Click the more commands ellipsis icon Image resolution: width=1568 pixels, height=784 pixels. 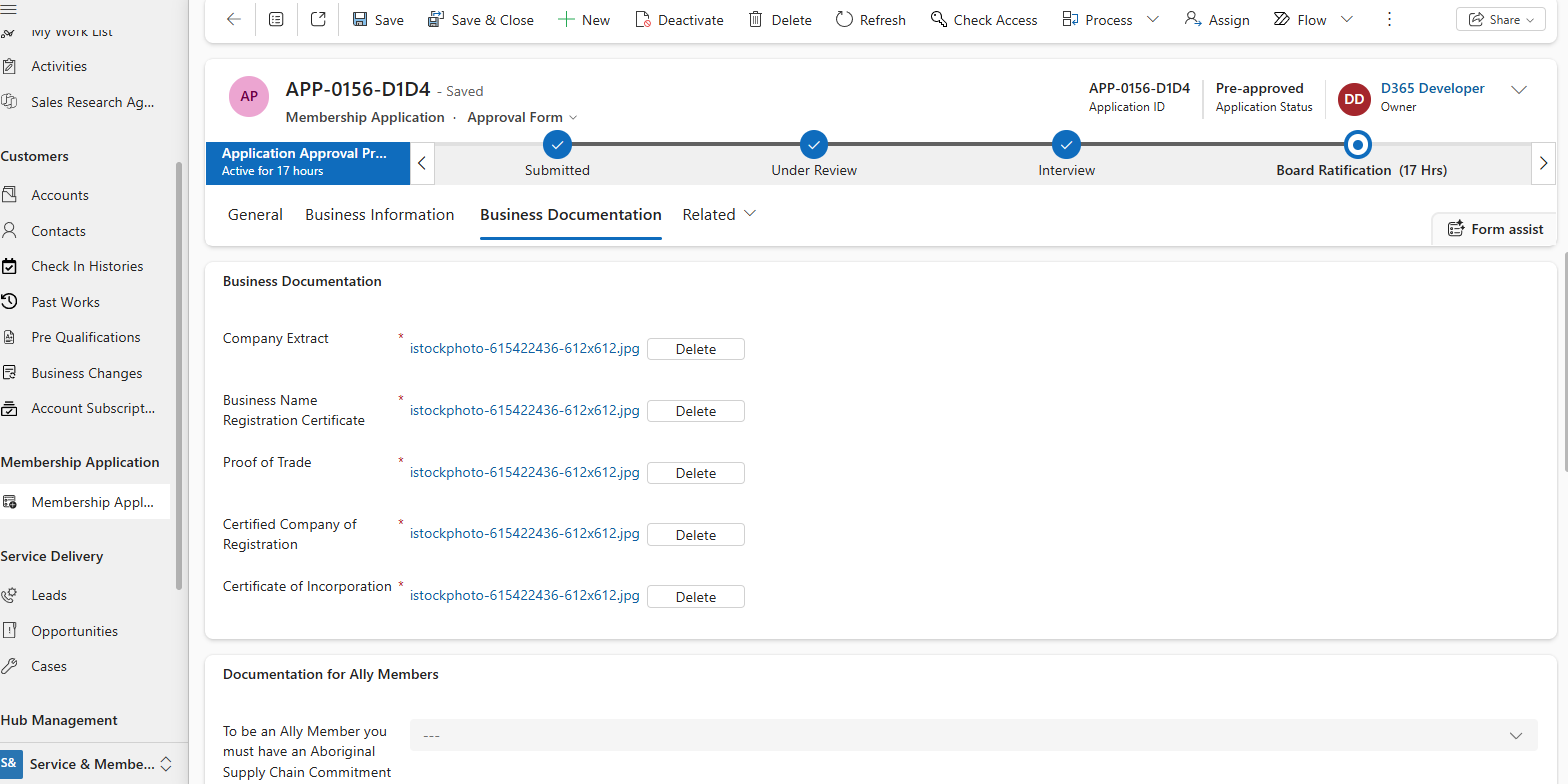[x=1389, y=20]
